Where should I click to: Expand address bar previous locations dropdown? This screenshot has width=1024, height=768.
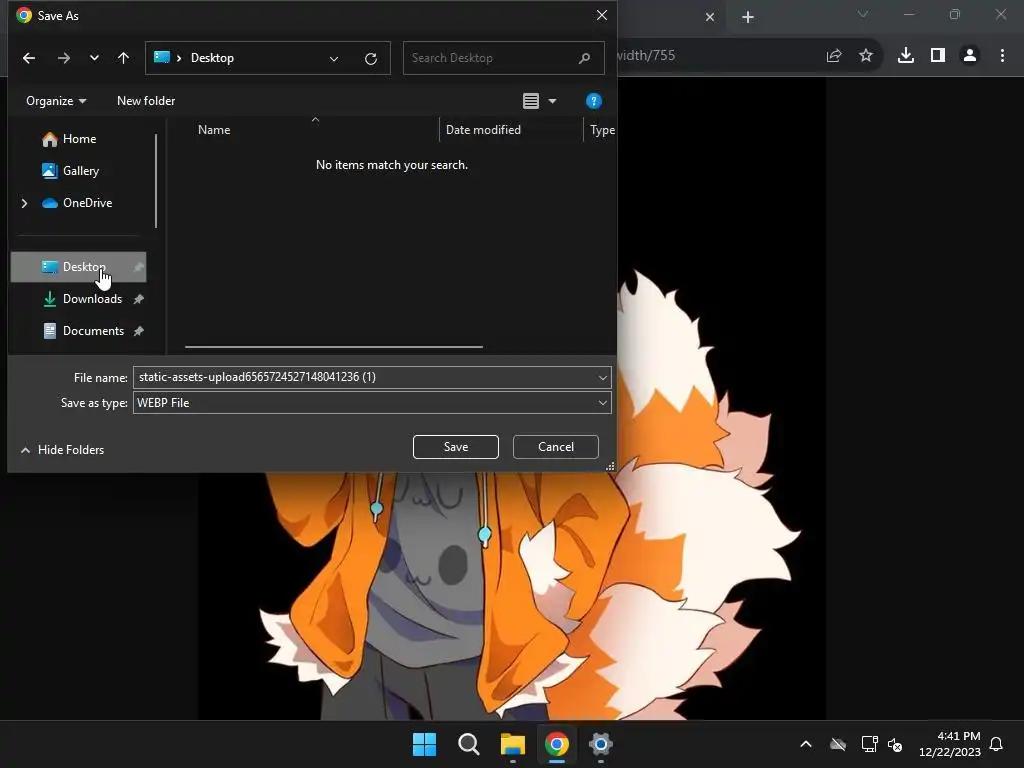pos(334,58)
